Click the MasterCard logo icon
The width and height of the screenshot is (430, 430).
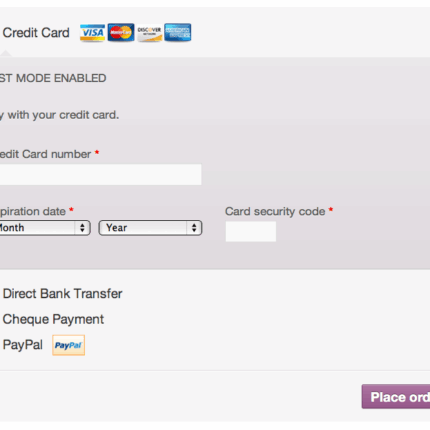pos(121,33)
